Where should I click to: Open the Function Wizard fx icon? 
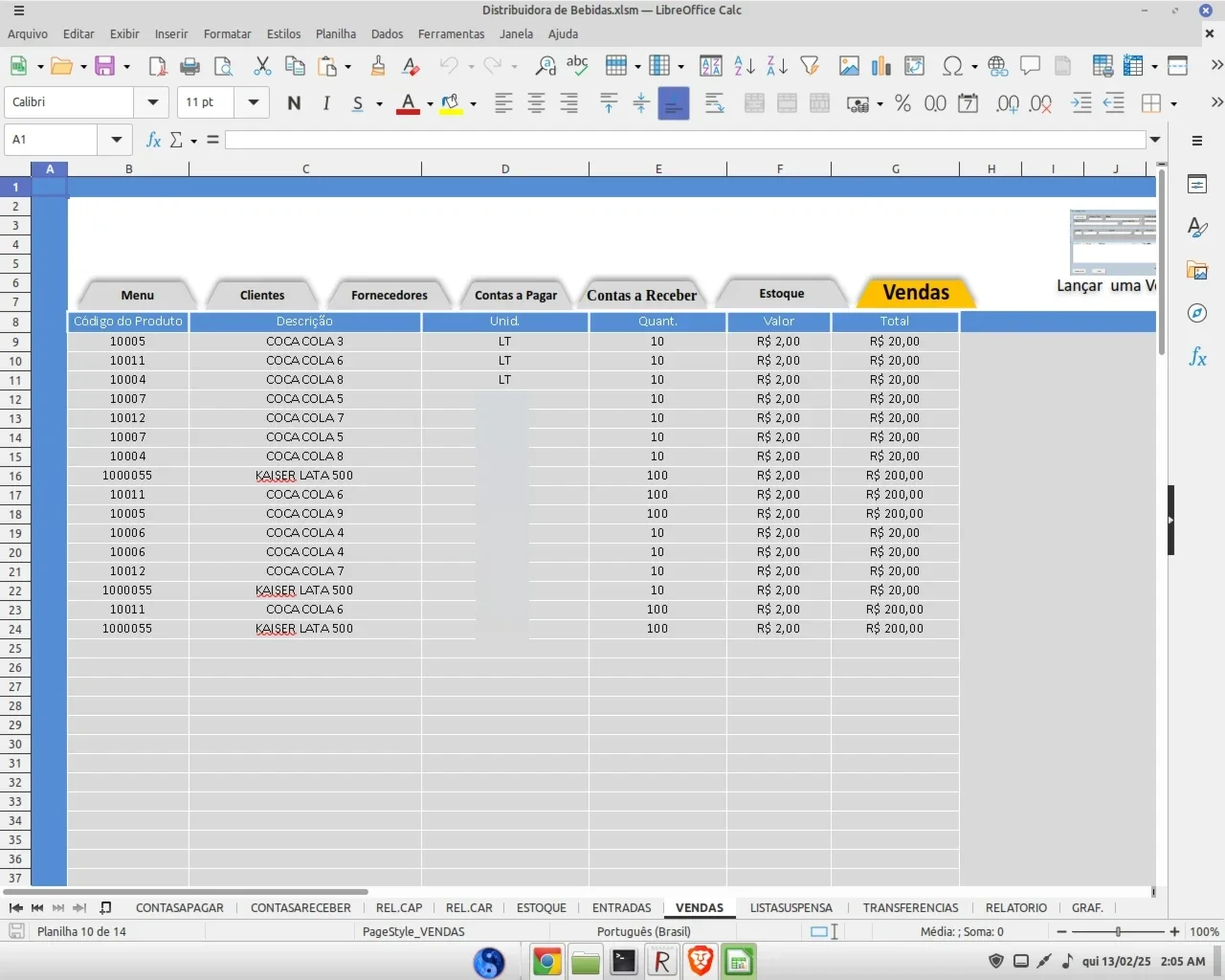pyautogui.click(x=153, y=140)
